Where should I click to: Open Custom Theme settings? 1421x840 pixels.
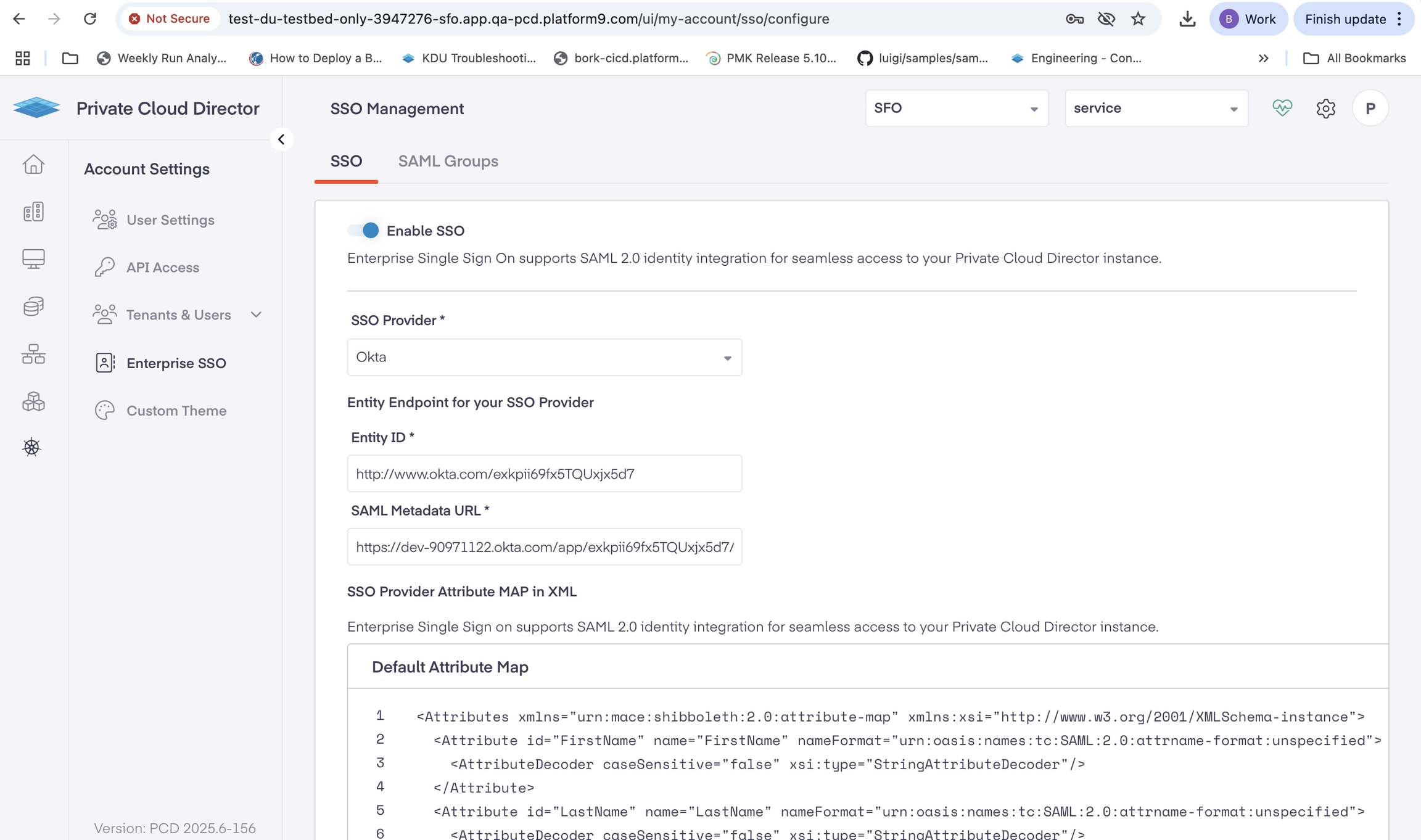click(176, 411)
